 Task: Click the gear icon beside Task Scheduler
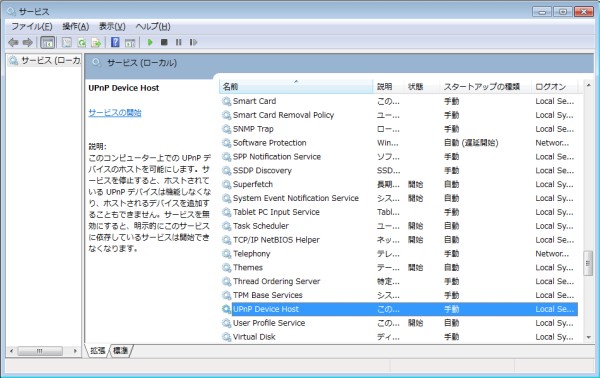tap(227, 226)
